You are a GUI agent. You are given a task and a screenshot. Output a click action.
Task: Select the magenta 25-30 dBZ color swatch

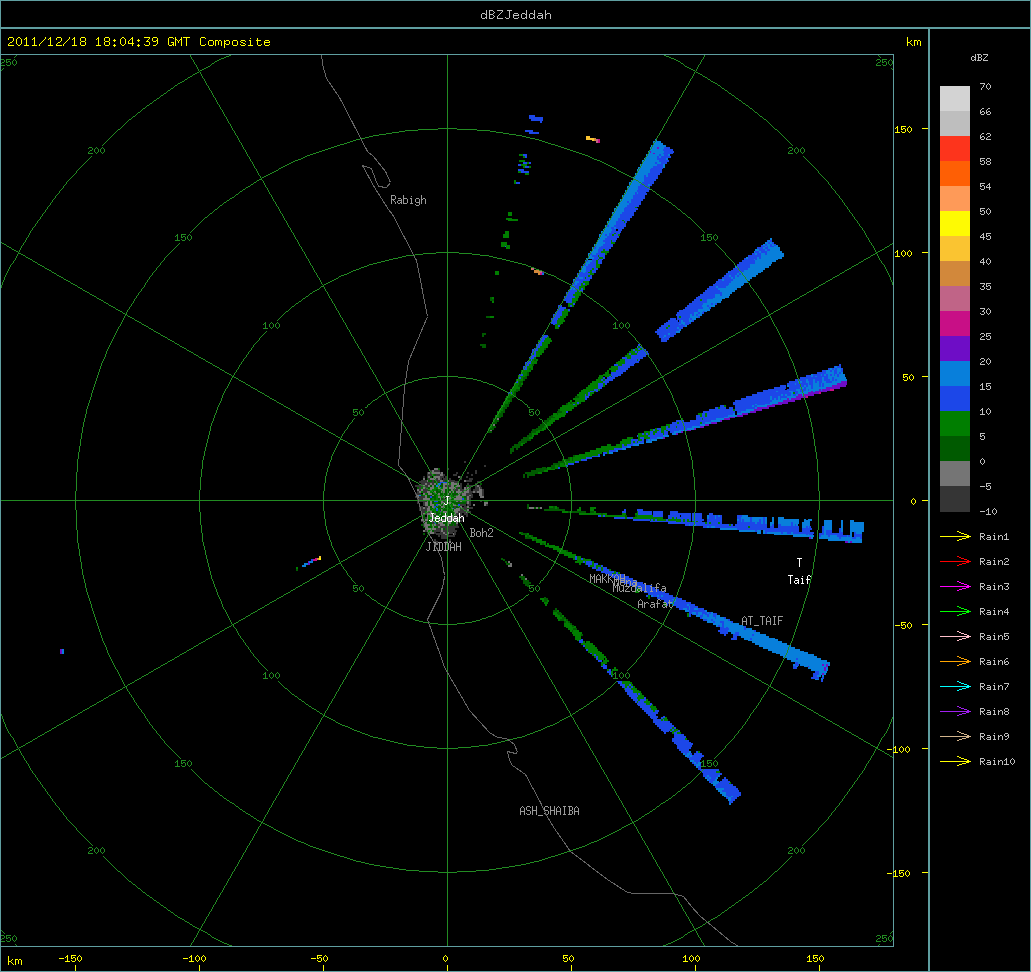[955, 324]
